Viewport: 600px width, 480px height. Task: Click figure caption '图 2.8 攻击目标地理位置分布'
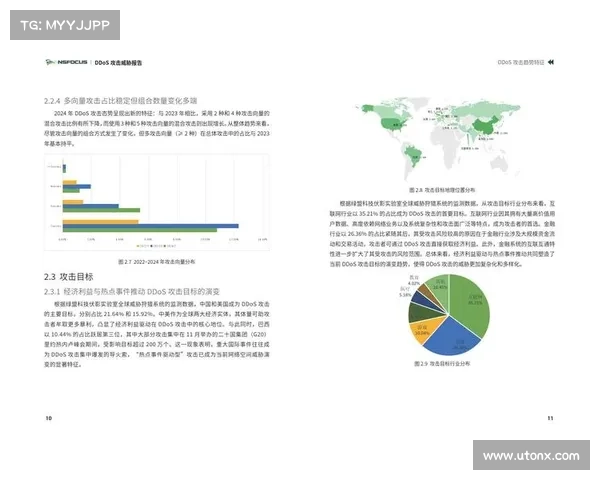pyautogui.click(x=442, y=190)
